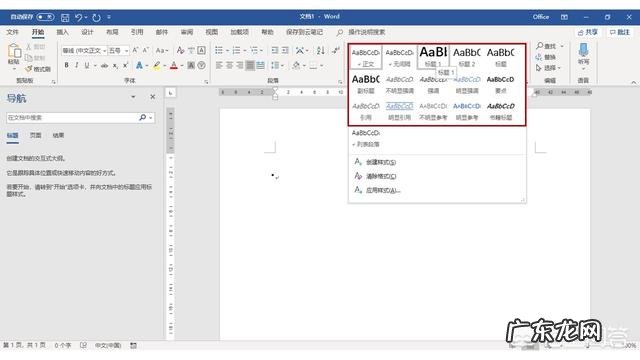Click the Increase Font Size icon
Screen dimensions: 640x360
(136, 50)
